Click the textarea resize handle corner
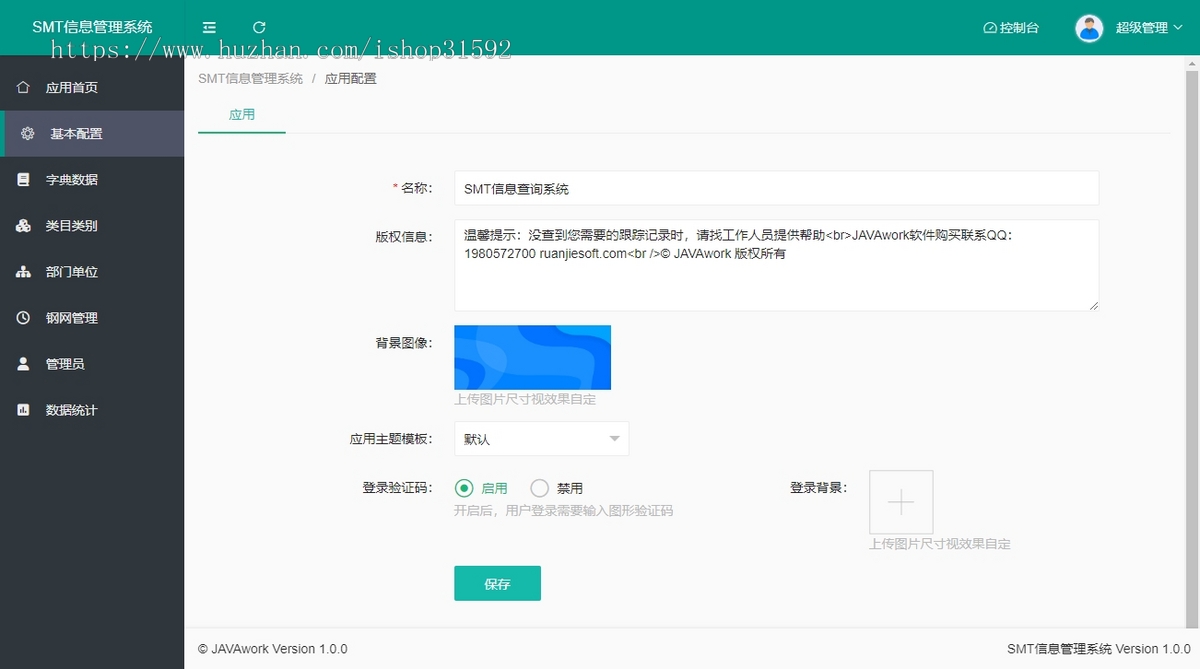This screenshot has height=669, width=1200. click(x=1093, y=305)
